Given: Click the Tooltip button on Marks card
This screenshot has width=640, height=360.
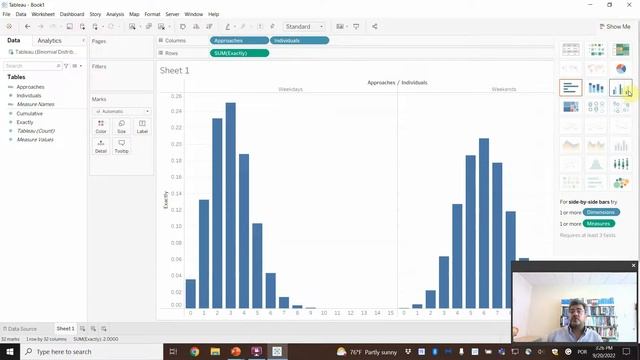Looking at the screenshot, I should click(121, 146).
